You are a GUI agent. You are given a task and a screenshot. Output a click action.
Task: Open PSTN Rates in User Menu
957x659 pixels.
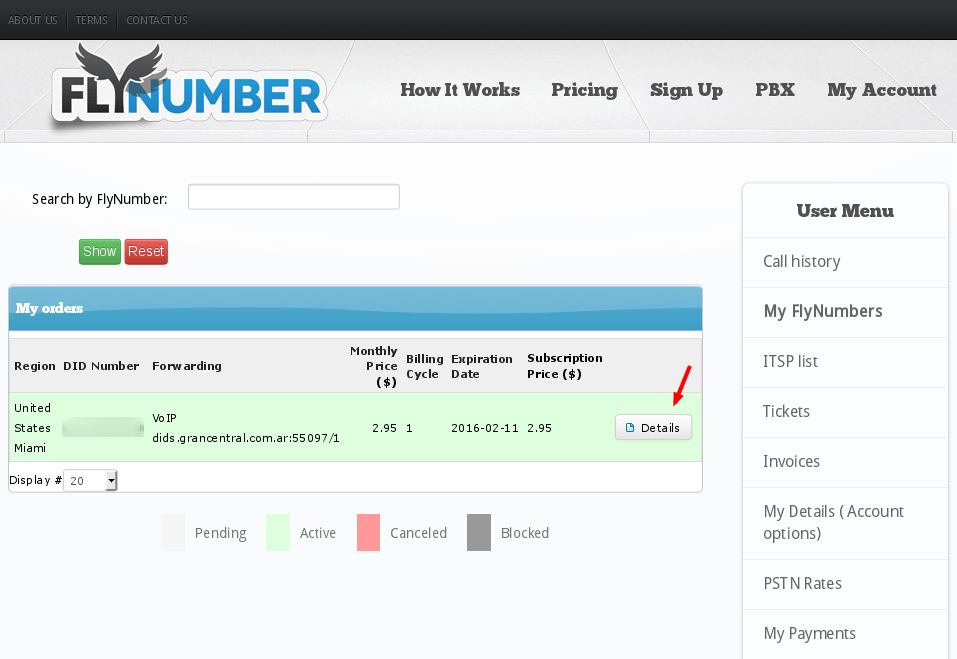[x=803, y=583]
